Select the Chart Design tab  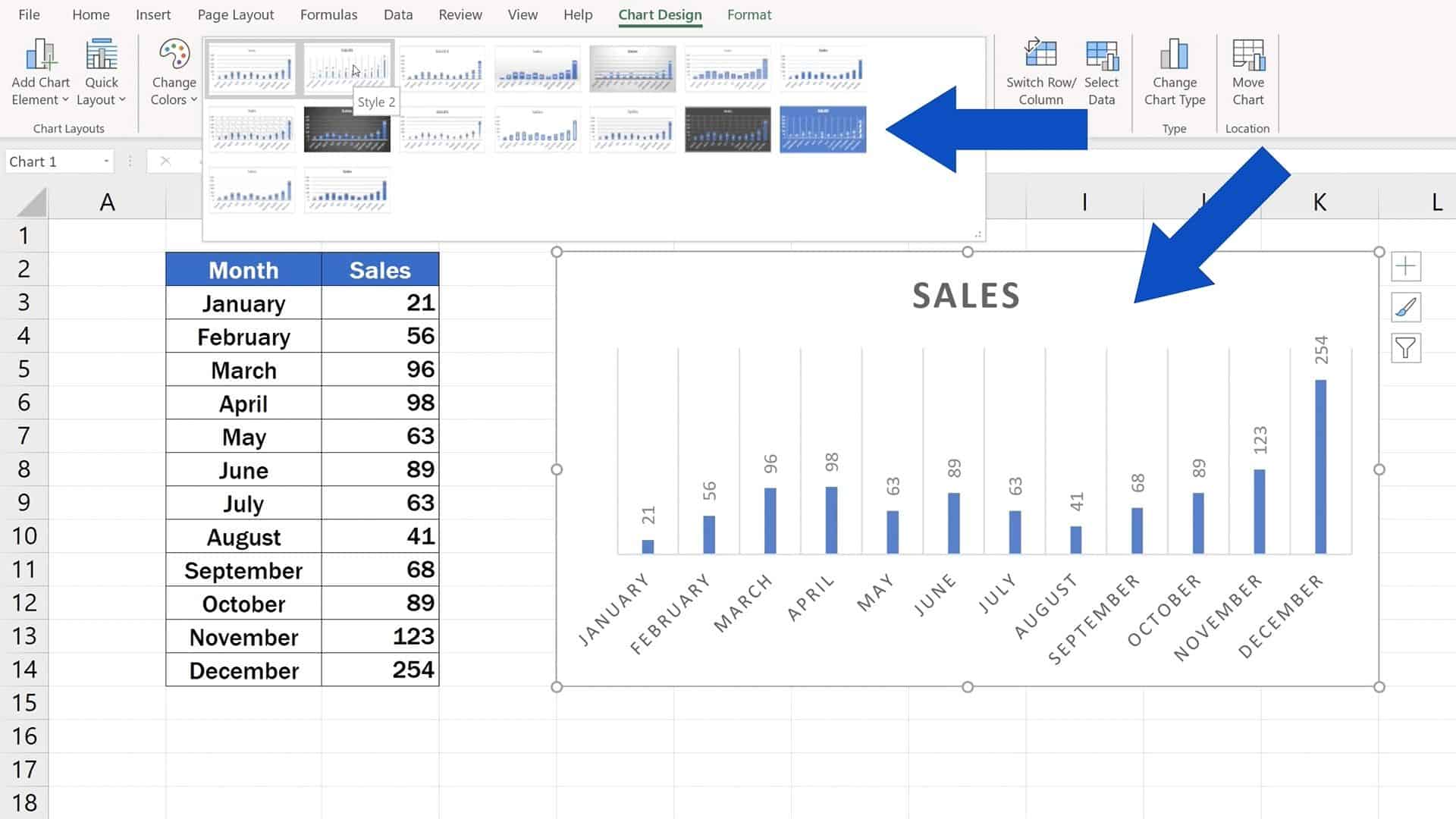pos(660,14)
